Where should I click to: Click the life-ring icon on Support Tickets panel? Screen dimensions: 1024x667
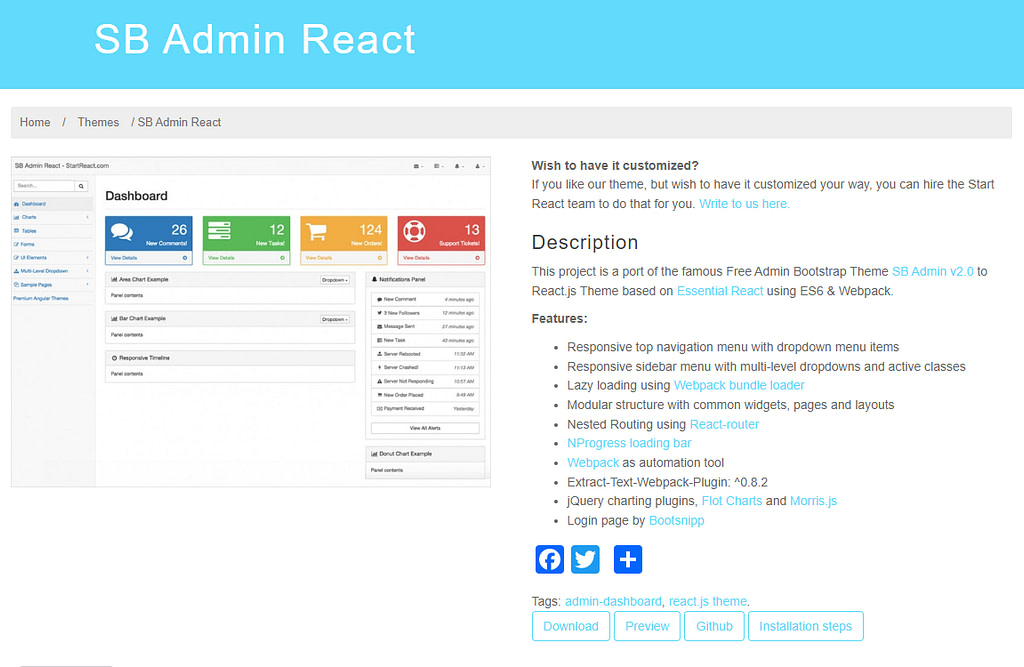click(414, 231)
